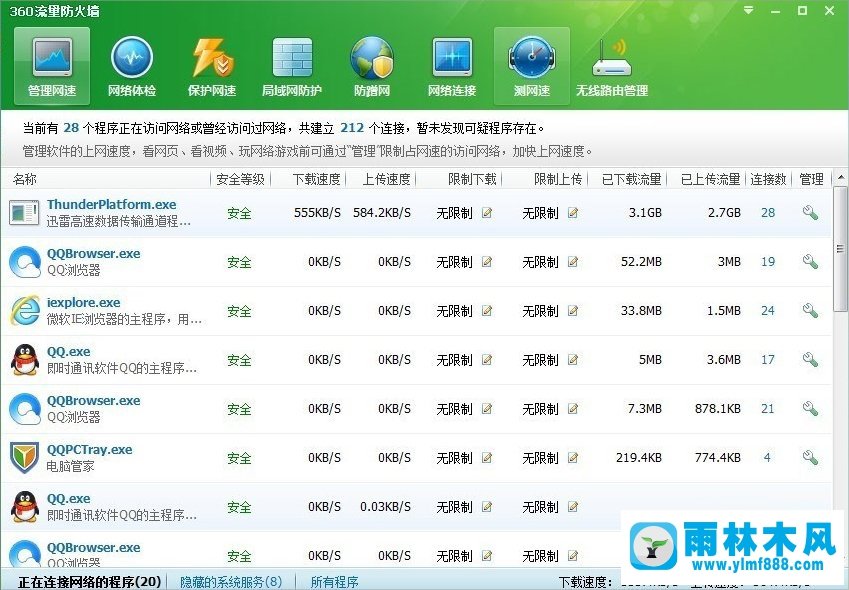The width and height of the screenshot is (849, 590).
Task: Edit upload limit for QQ.exe with 5MB downloaded
Action: click(573, 360)
